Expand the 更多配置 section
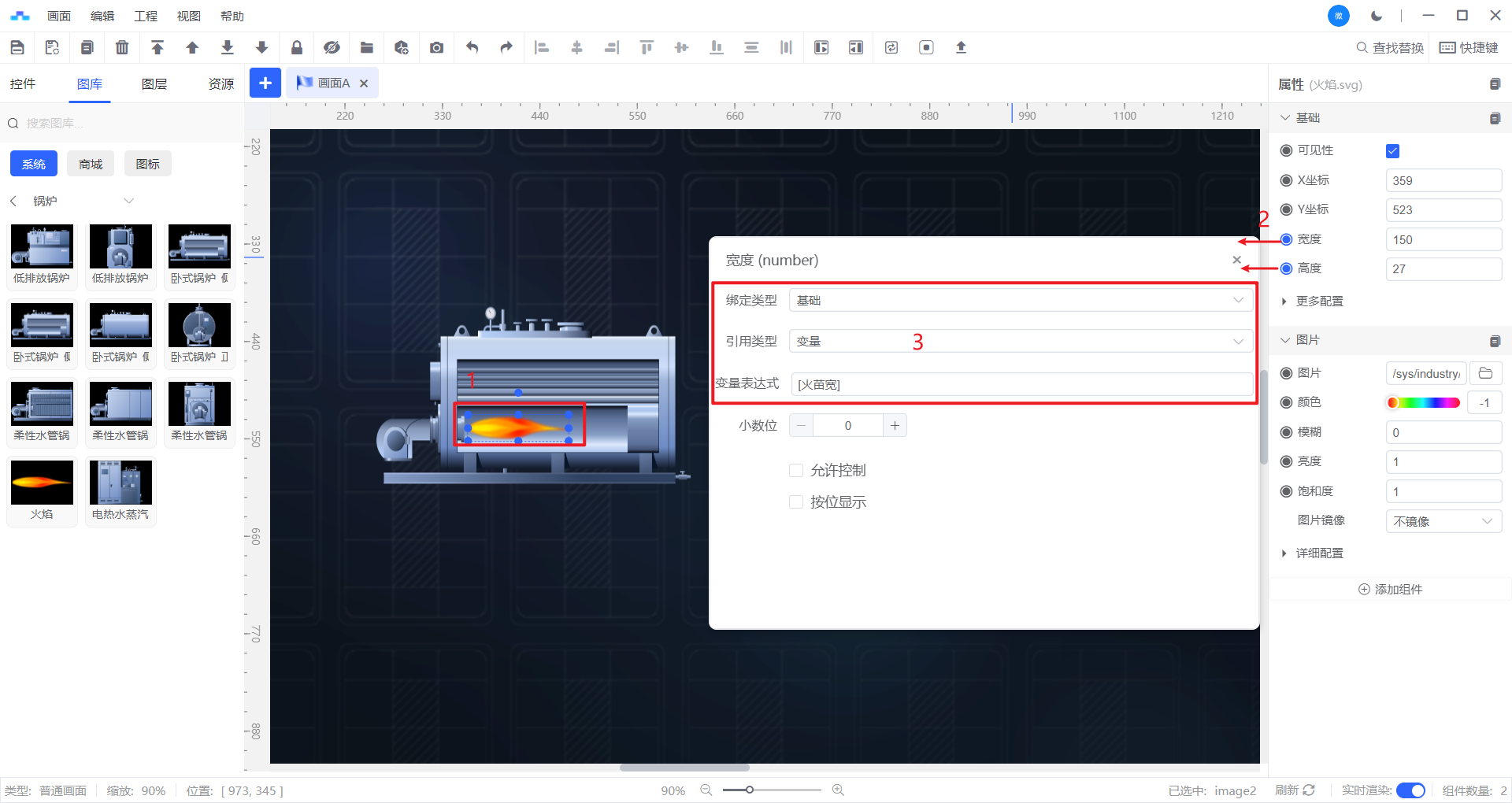The height and width of the screenshot is (803, 1512). point(1319,302)
